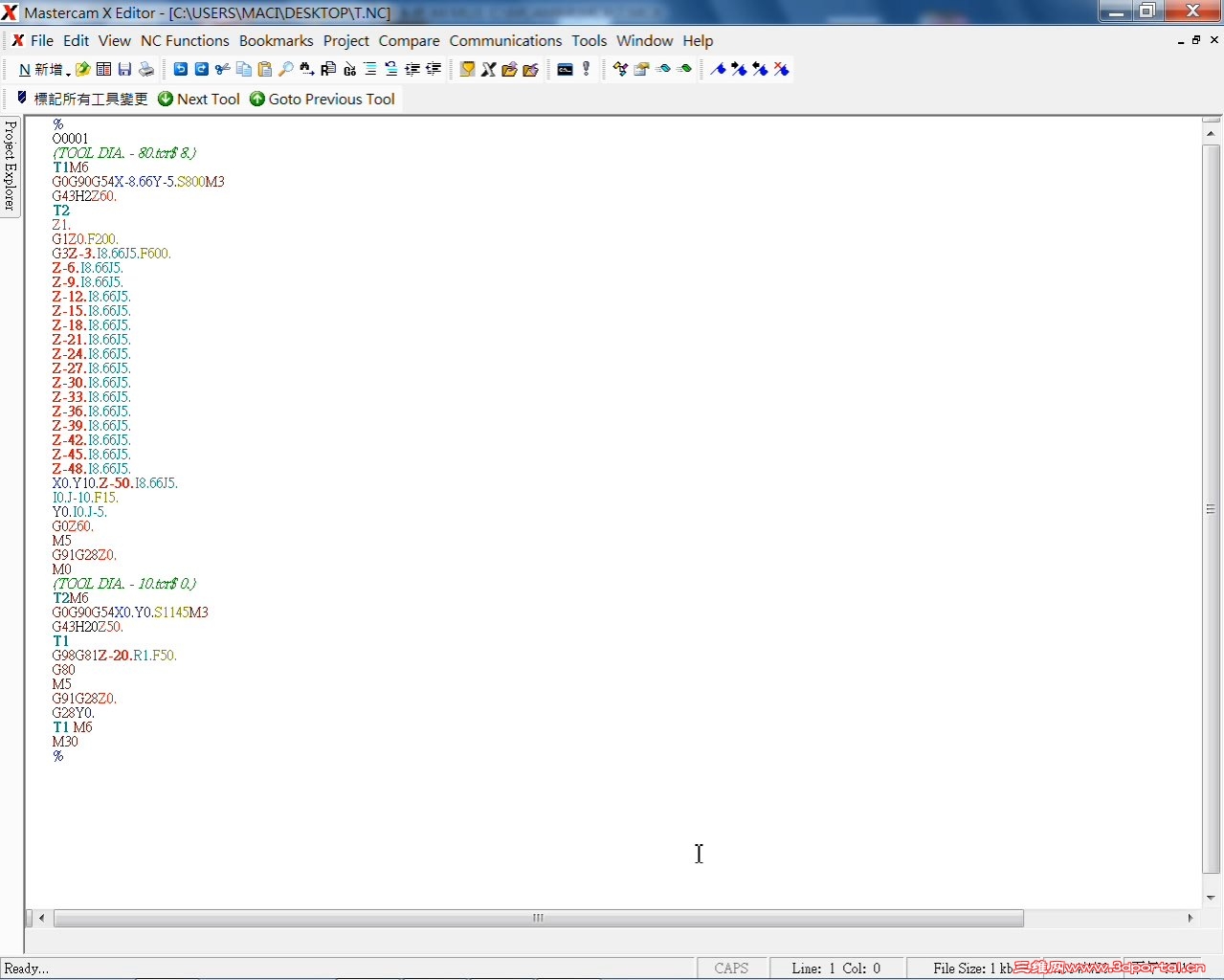Click the Goto (binoculars Go) icon

349,69
